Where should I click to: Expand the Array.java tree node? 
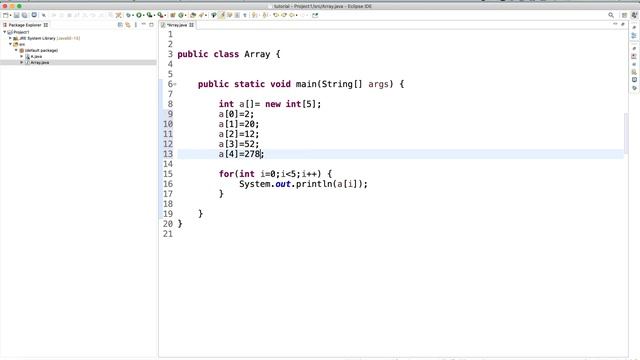[22, 62]
